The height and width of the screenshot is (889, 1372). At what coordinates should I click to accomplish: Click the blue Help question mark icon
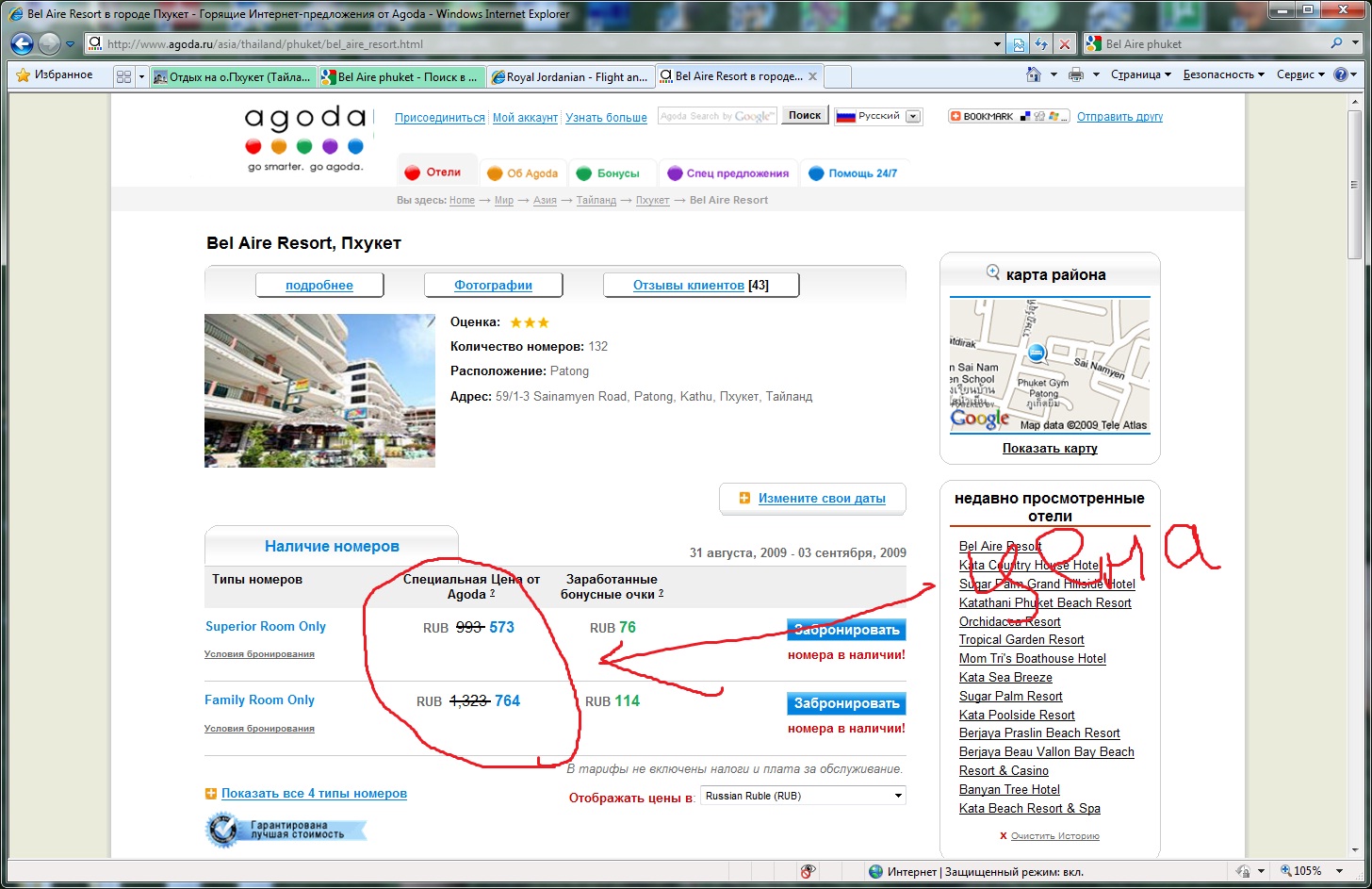pyautogui.click(x=1341, y=74)
